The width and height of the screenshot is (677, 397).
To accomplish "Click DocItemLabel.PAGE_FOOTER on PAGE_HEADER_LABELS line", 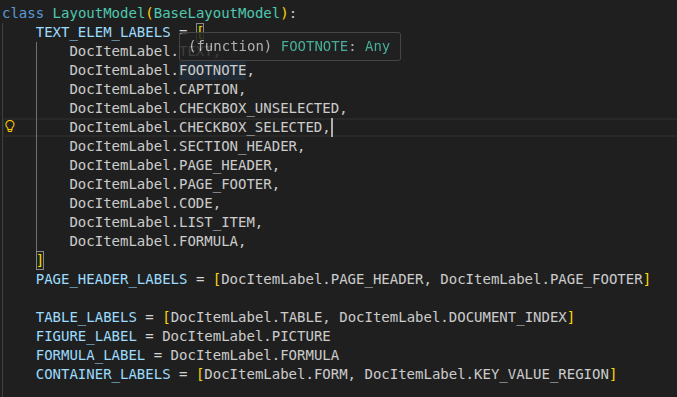I will pos(541,279).
